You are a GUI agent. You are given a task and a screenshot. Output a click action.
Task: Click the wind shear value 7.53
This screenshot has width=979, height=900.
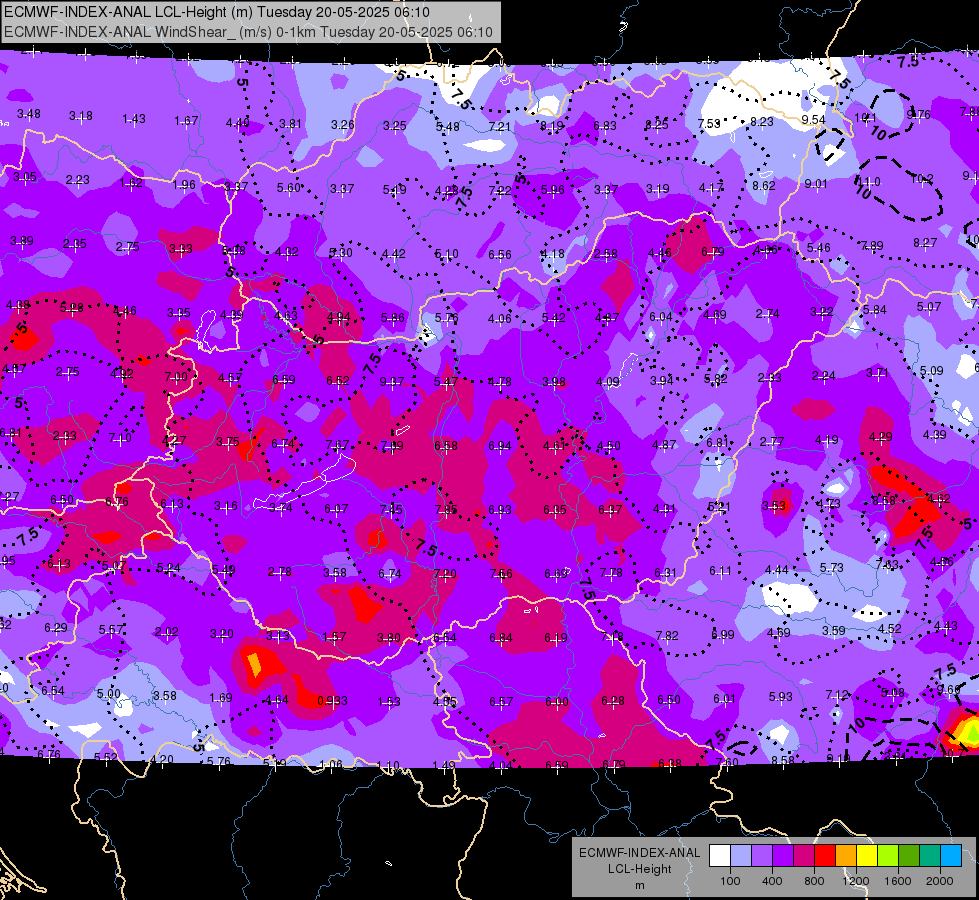tap(709, 123)
